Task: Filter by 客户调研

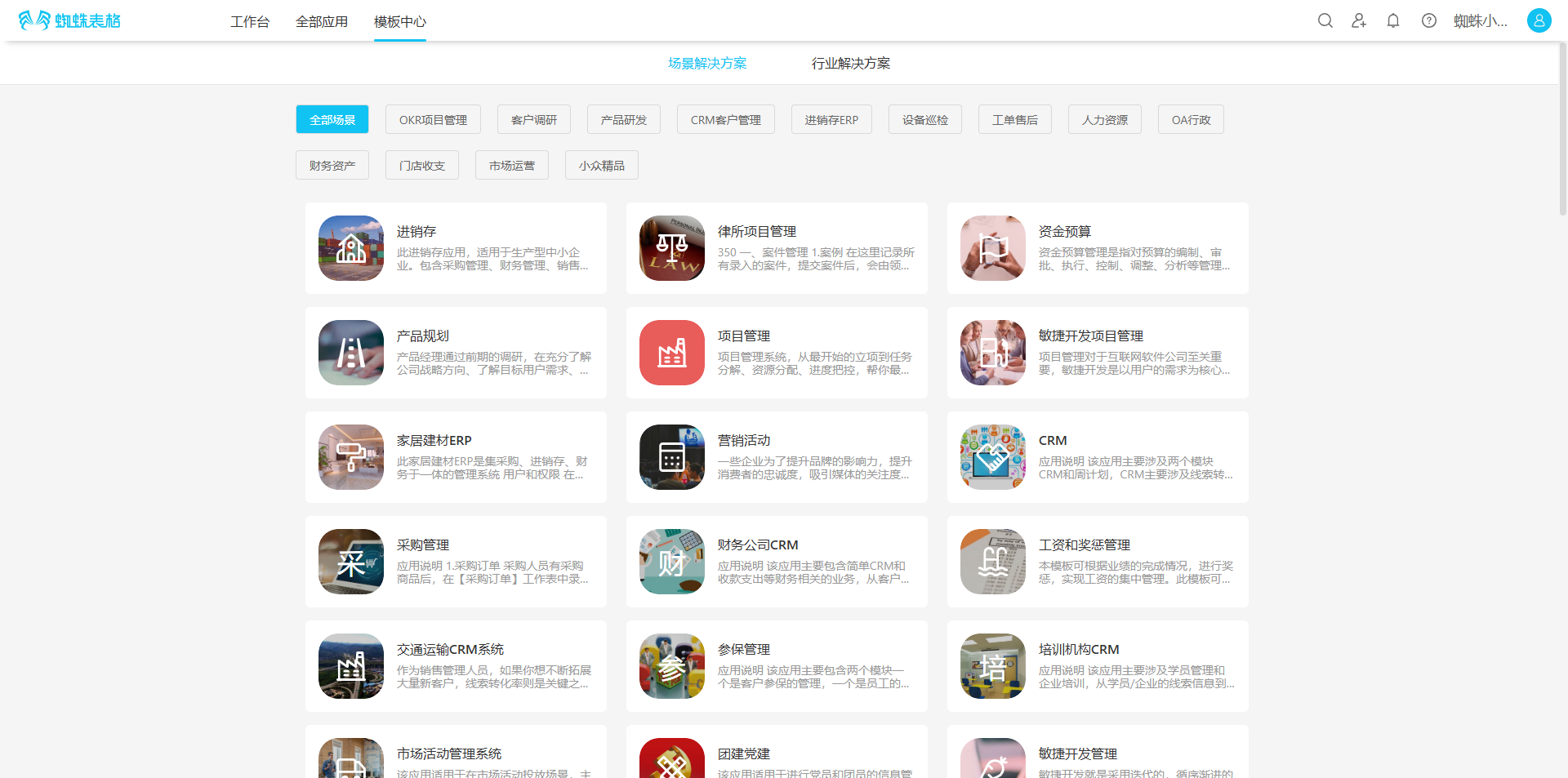Action: [534, 119]
